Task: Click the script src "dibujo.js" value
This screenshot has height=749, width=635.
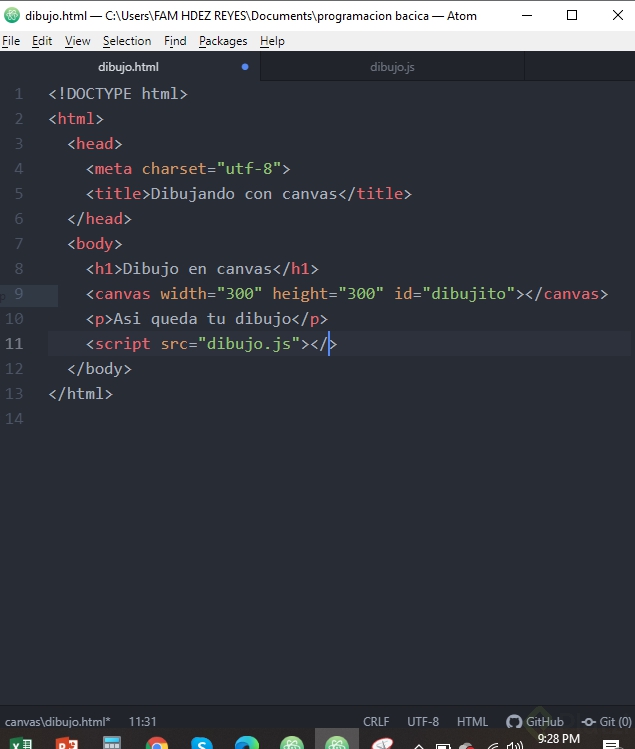Action: 249,343
